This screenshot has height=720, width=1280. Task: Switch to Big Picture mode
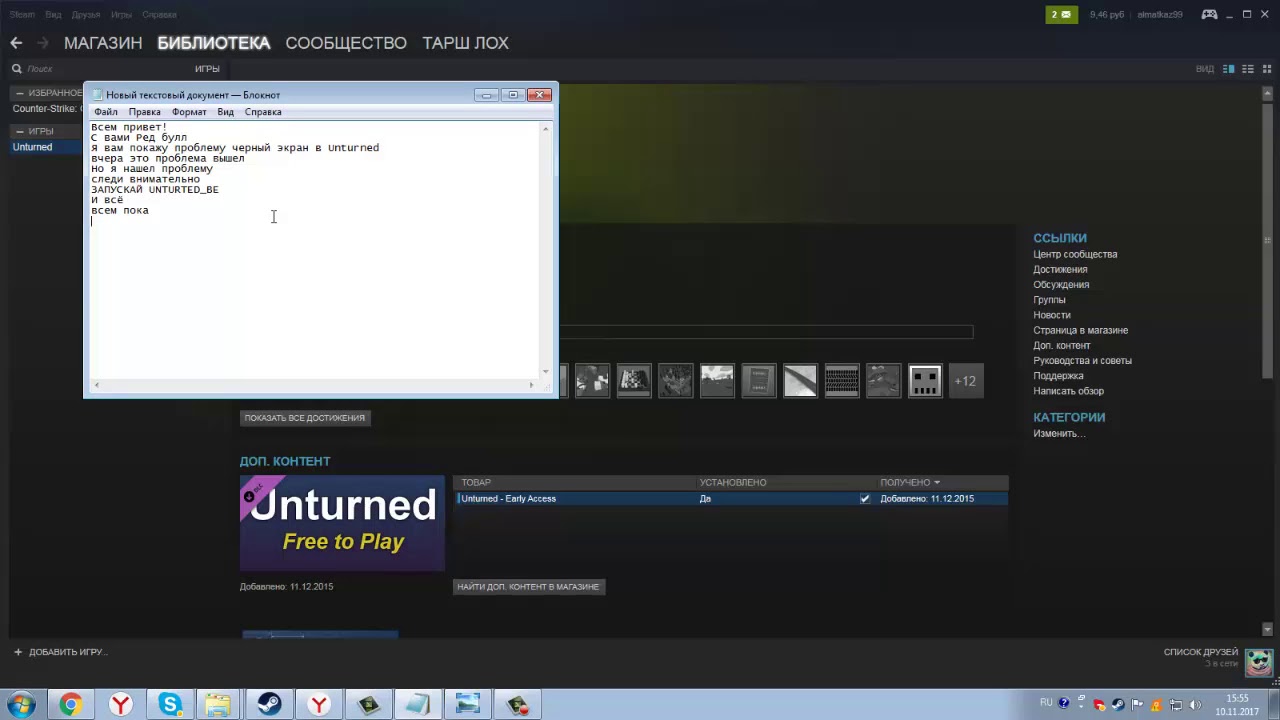[x=1209, y=14]
